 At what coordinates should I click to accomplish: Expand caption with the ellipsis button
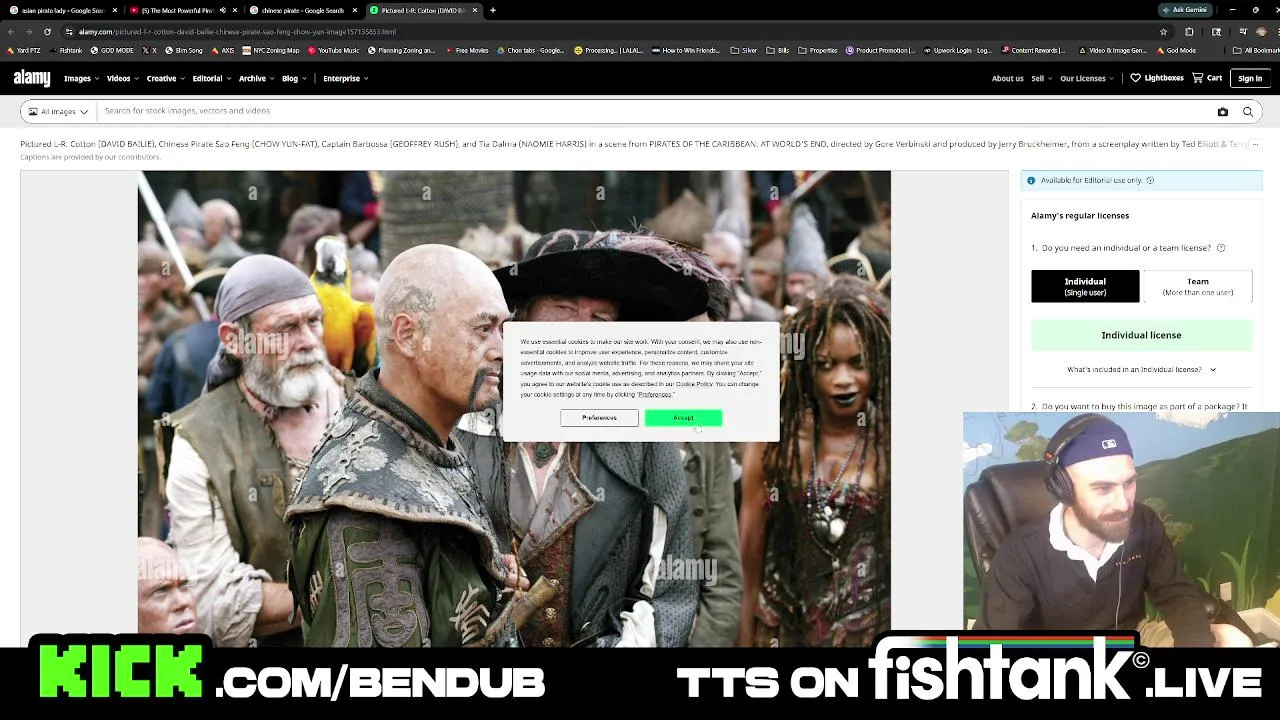(x=1255, y=144)
